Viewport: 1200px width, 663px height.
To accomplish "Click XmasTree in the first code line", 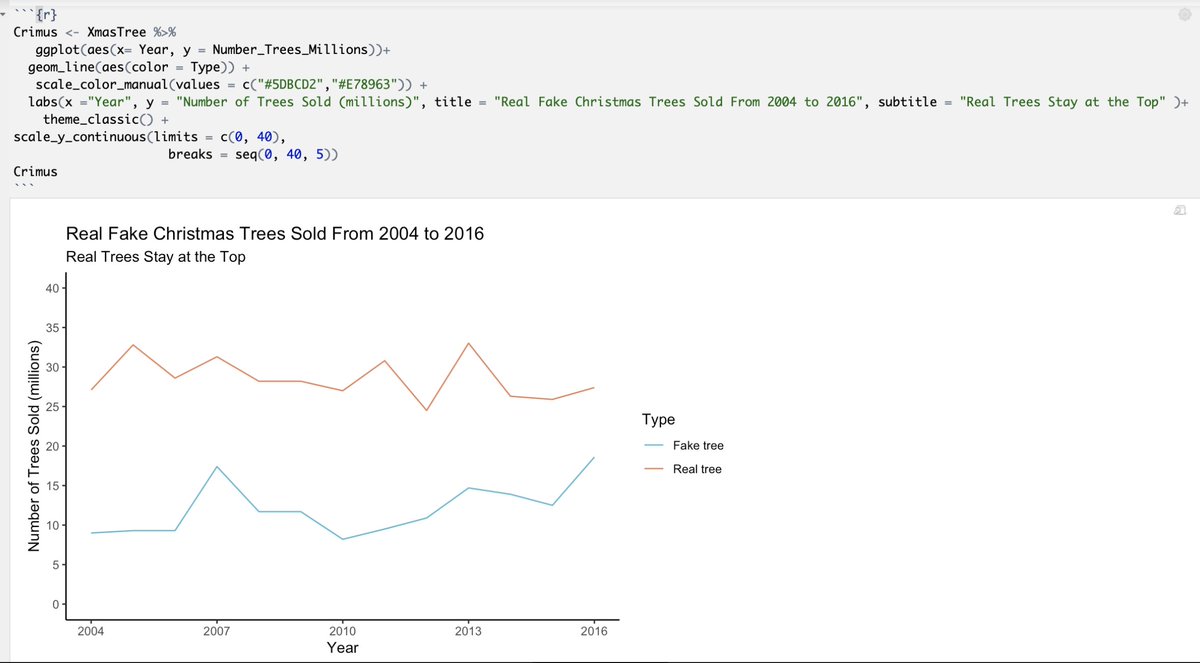I will coord(117,32).
